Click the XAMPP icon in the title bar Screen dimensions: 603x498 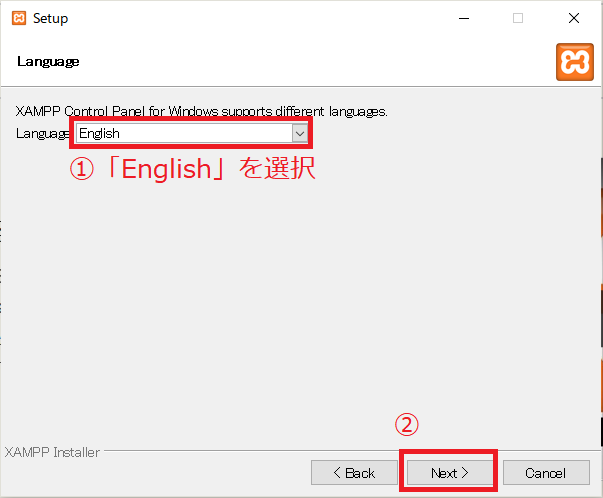(18, 19)
